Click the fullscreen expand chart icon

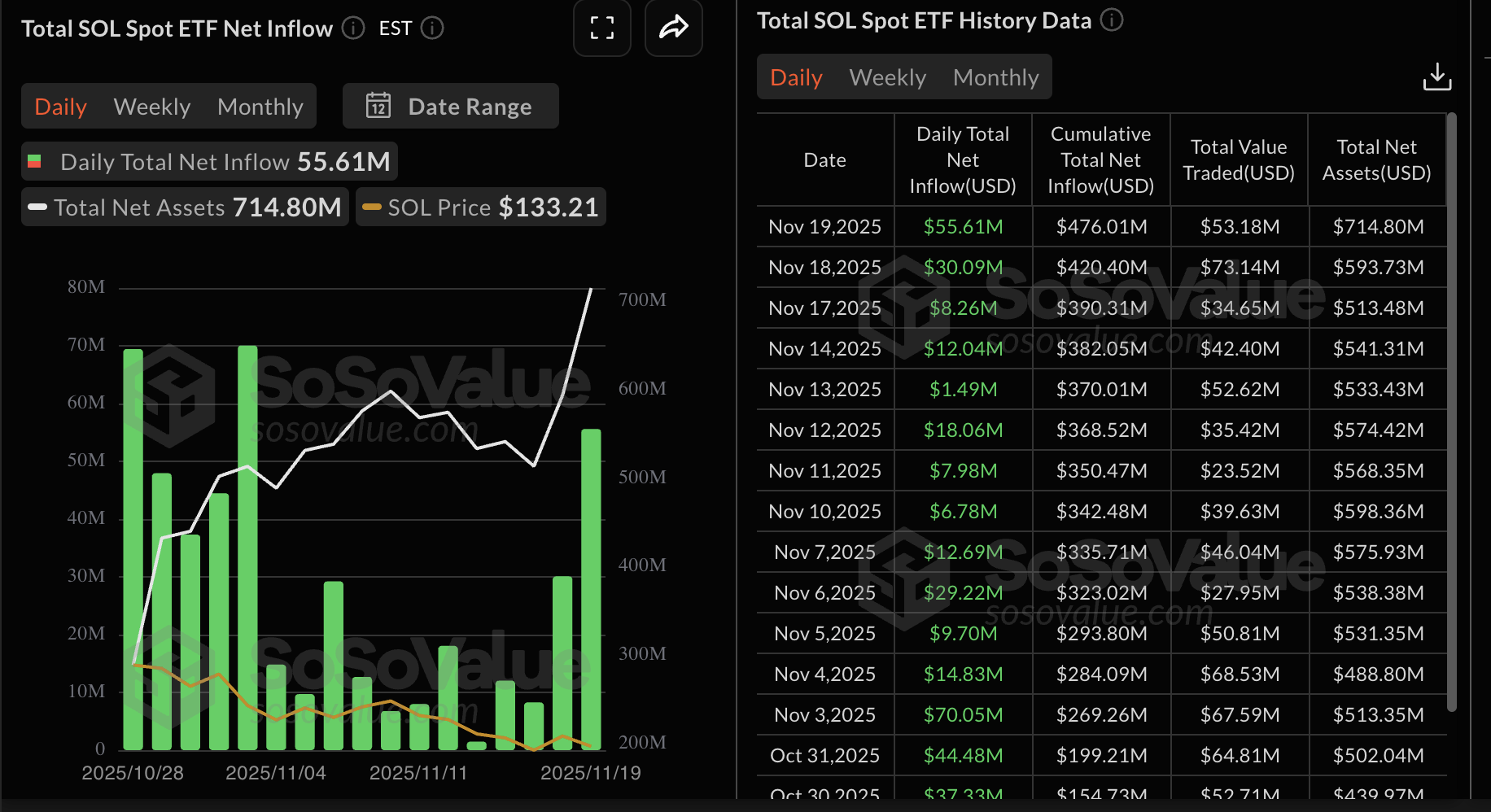[601, 28]
